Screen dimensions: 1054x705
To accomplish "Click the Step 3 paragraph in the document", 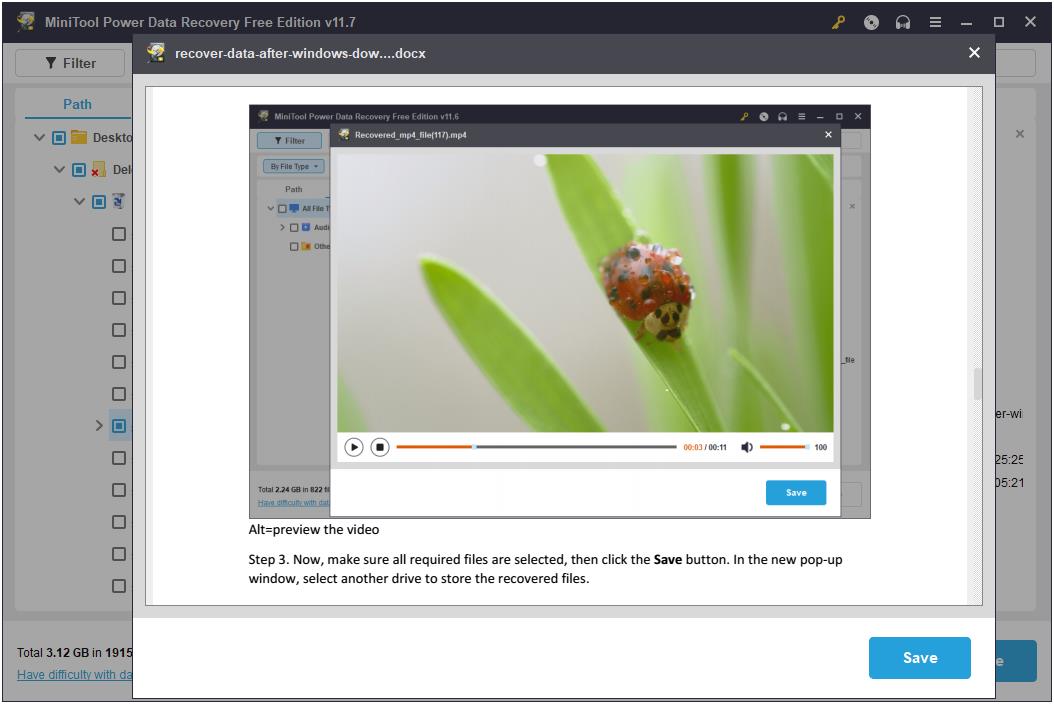I will [x=545, y=569].
